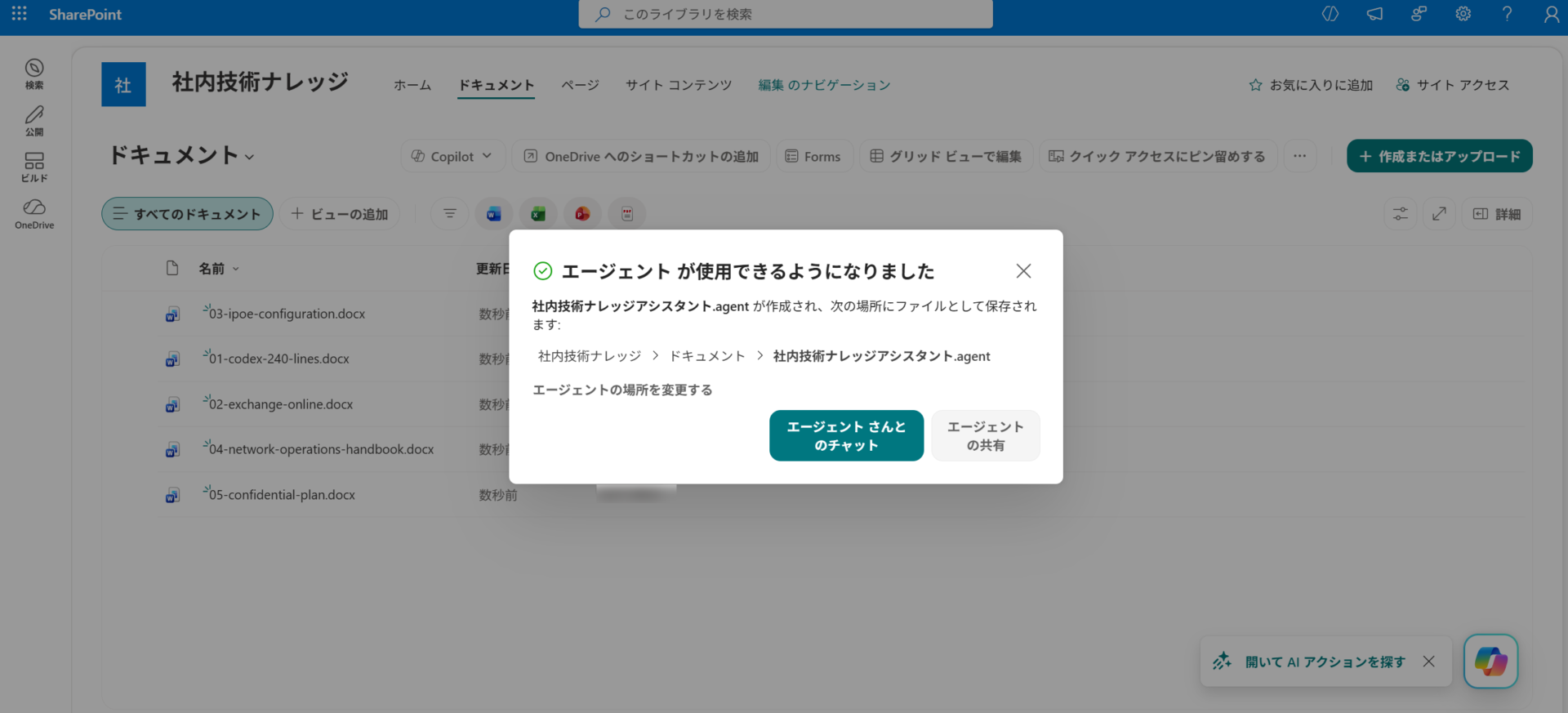Click the megaphone feedback icon in header
The height and width of the screenshot is (713, 1568).
click(x=1374, y=14)
